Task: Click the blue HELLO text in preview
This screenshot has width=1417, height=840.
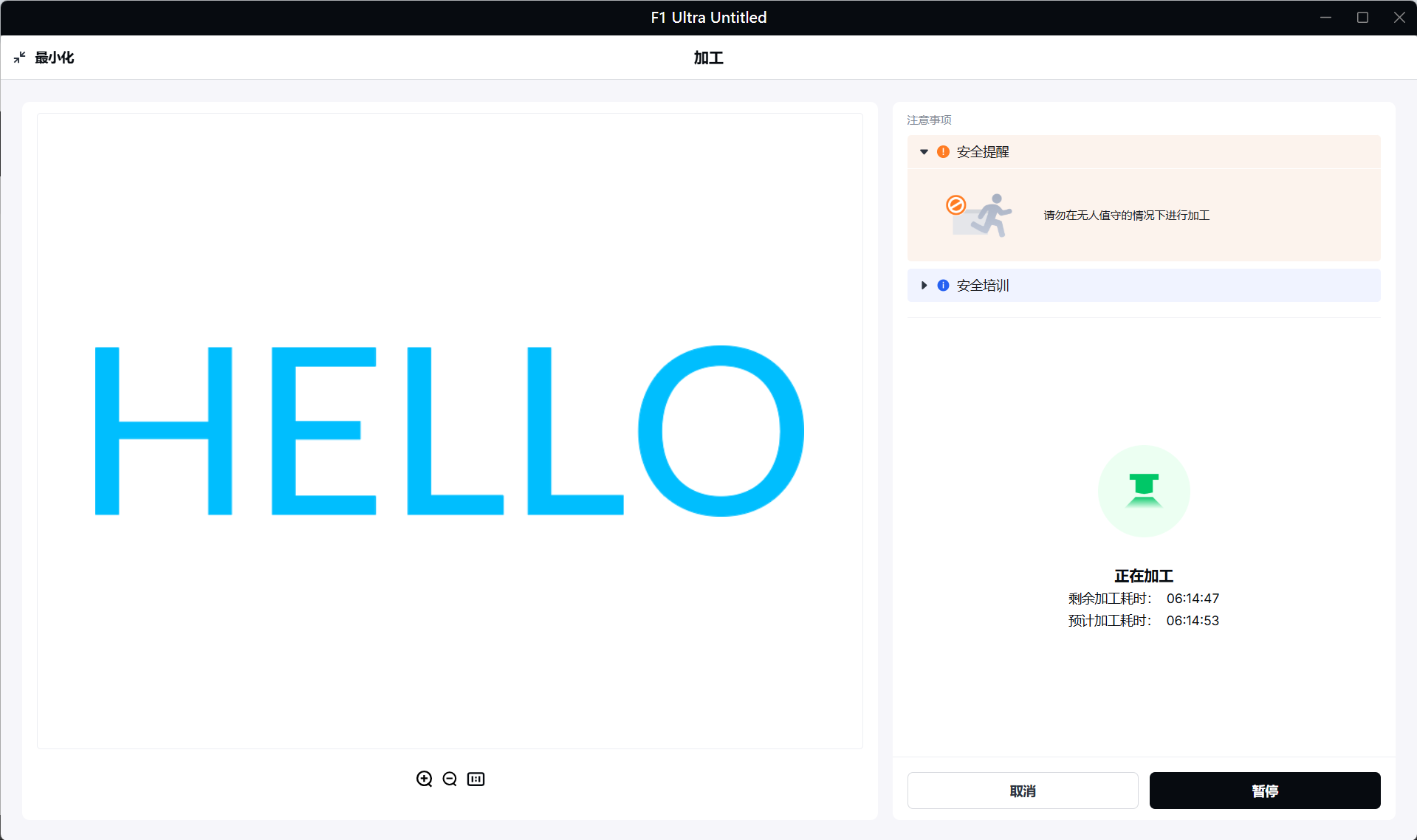Action: (x=449, y=431)
